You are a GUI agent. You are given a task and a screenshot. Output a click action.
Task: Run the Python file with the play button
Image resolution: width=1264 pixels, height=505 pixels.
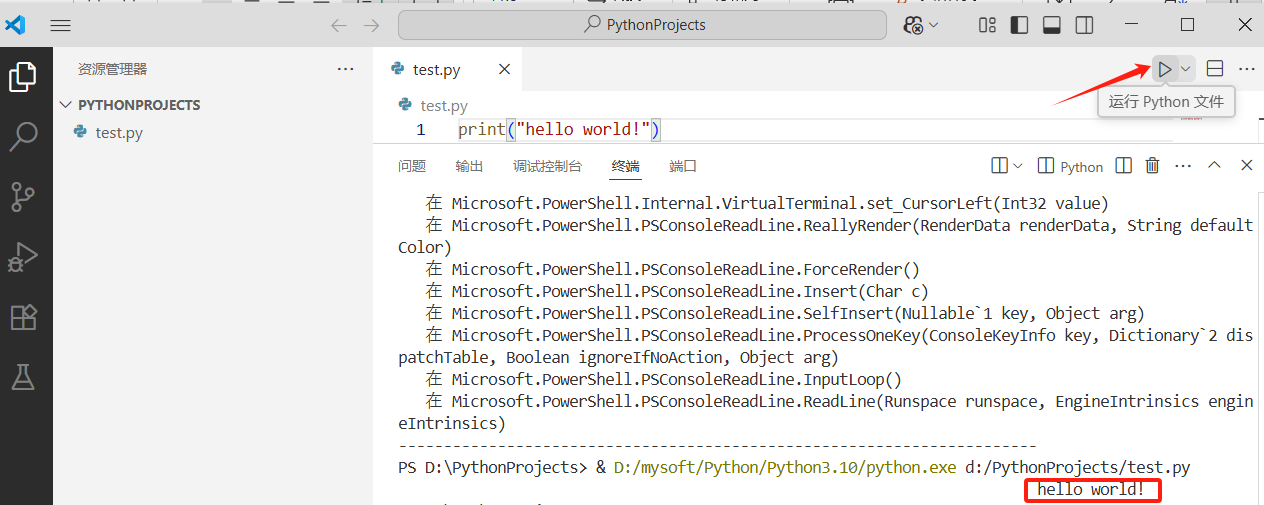[1165, 69]
